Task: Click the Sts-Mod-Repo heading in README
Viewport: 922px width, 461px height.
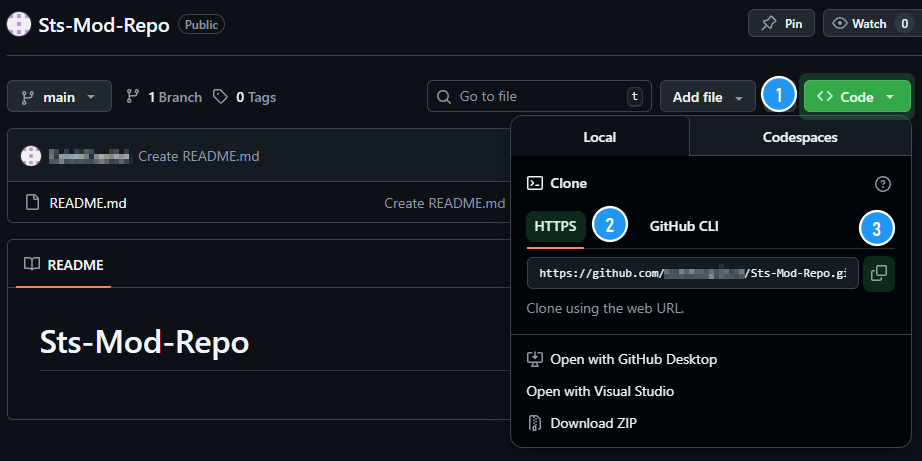Action: [x=145, y=342]
